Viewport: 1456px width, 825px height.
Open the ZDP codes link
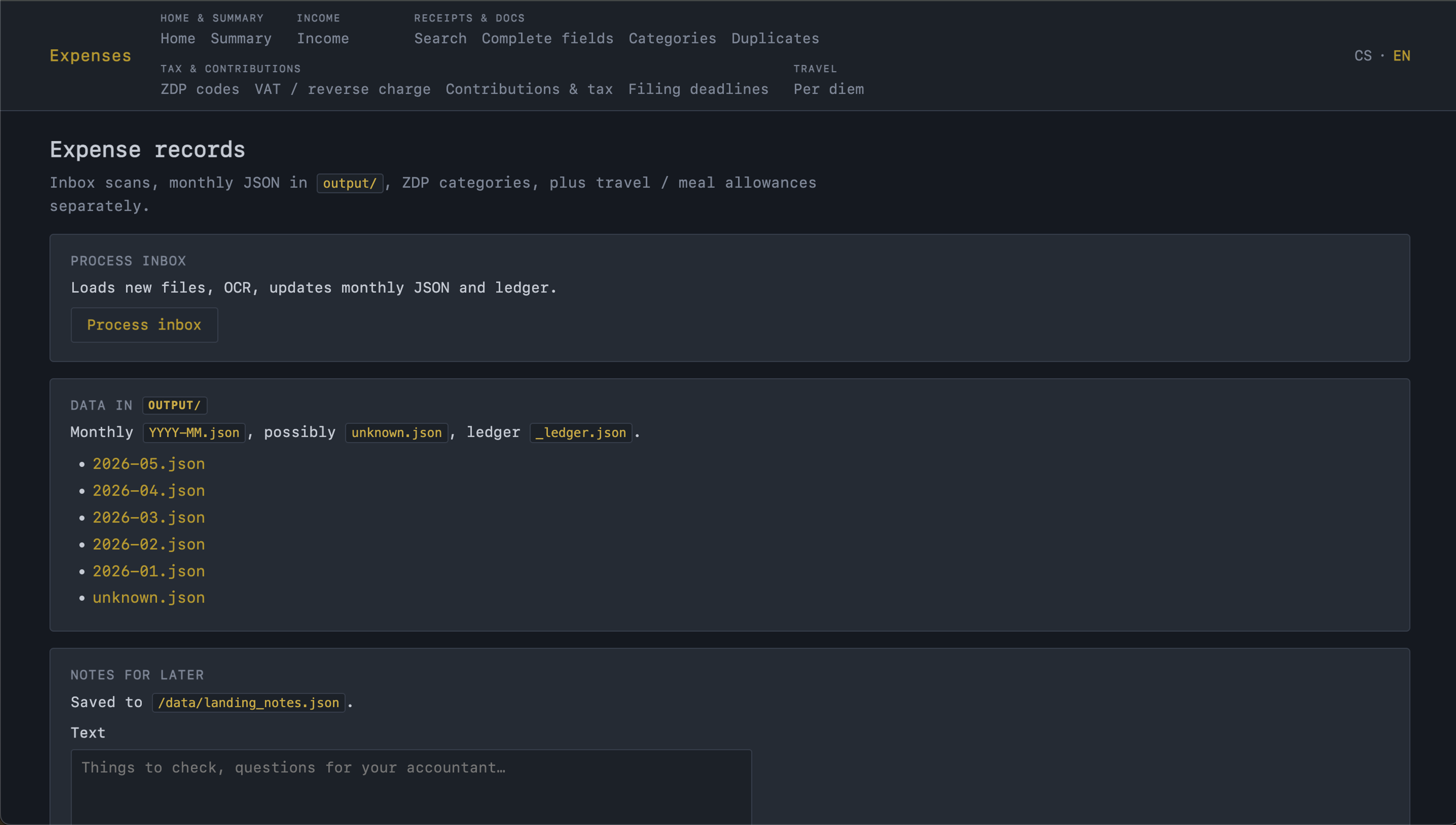coord(200,89)
